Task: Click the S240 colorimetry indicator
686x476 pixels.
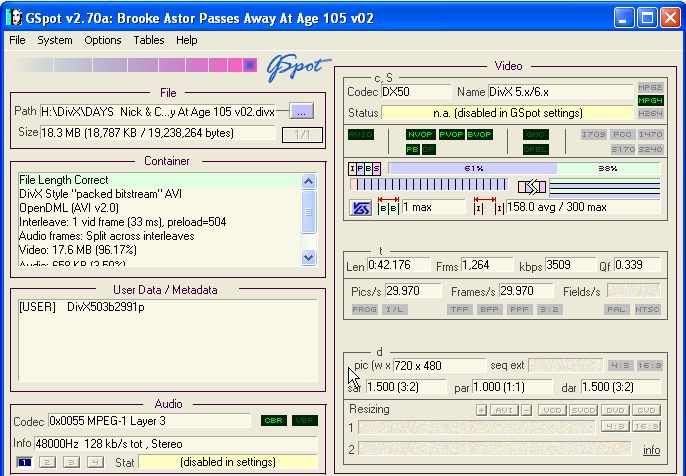Action: click(x=651, y=150)
